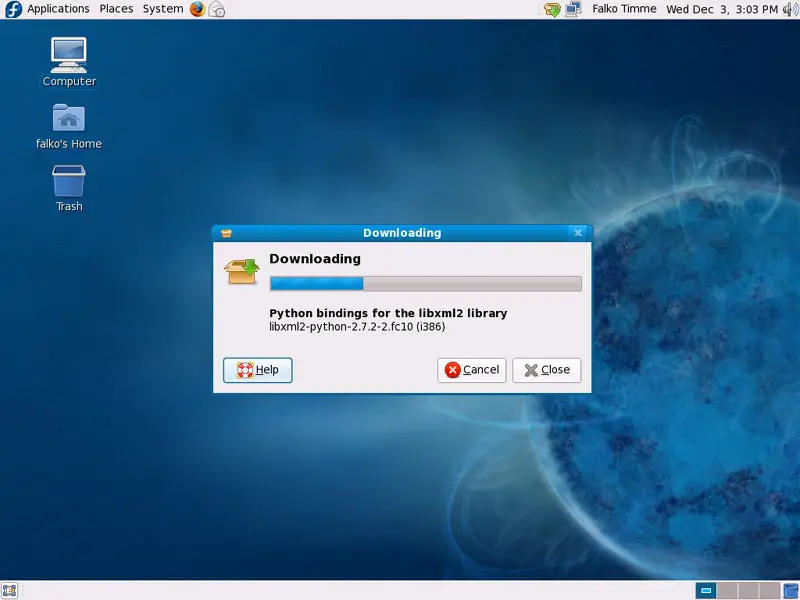This screenshot has width=800, height=600.
Task: Open the trash applet in bottom panel
Action: point(791,591)
